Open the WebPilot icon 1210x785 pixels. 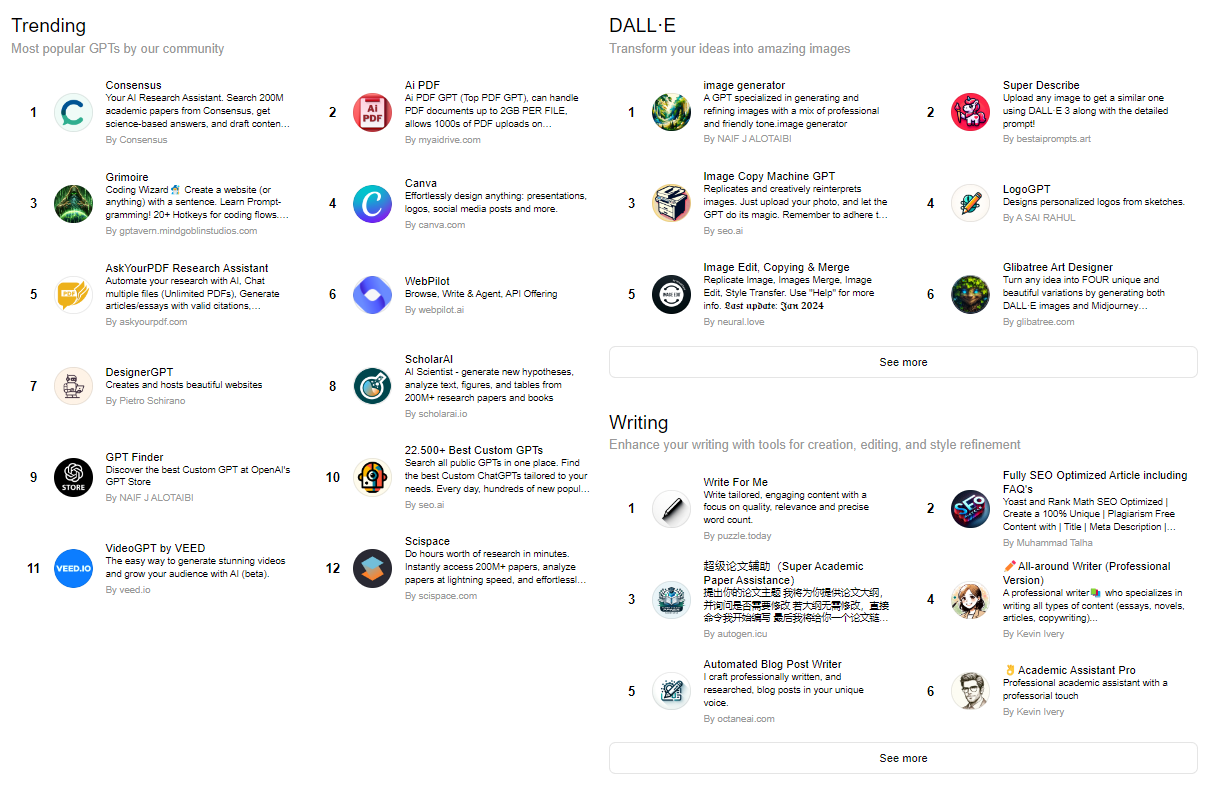(373, 295)
